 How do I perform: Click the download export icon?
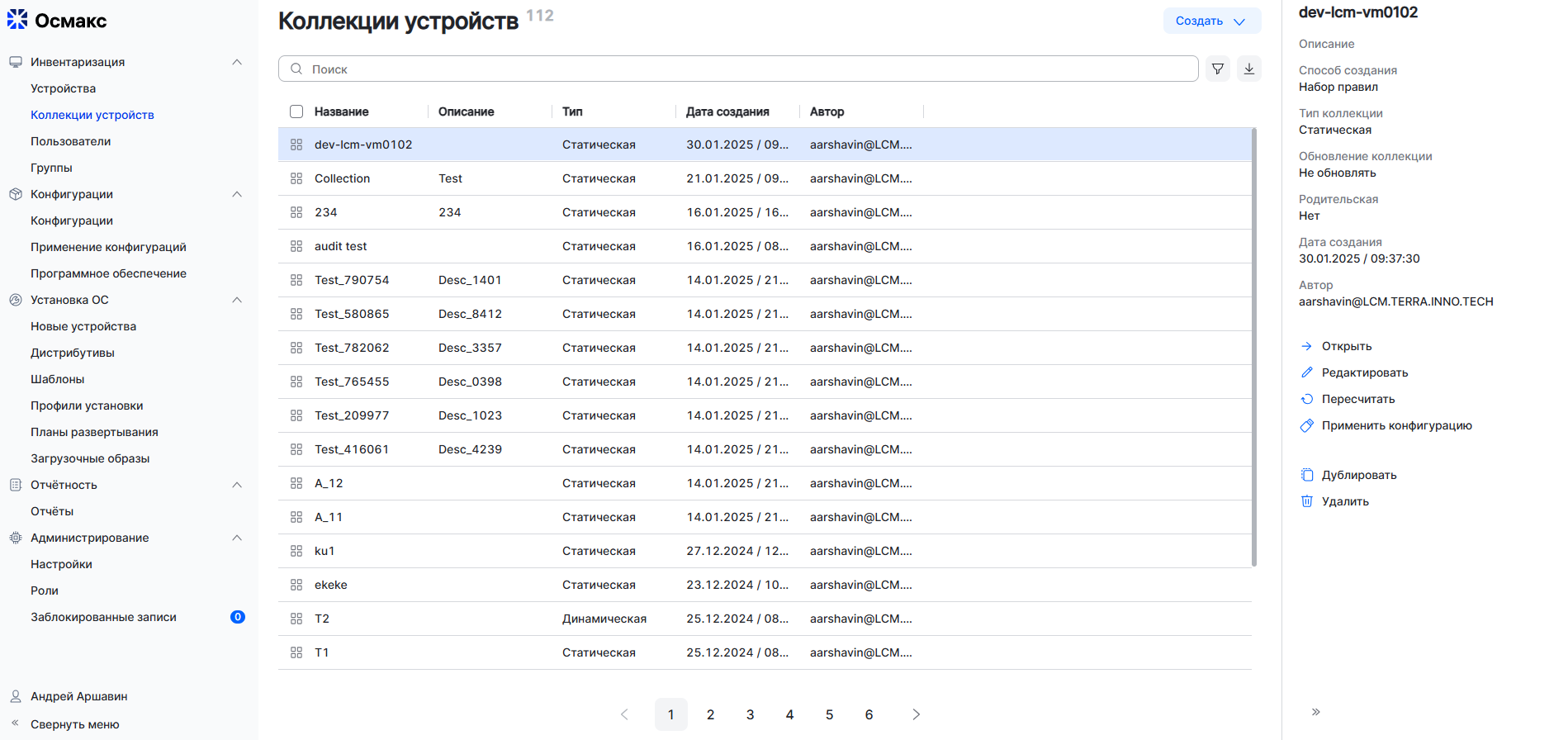(1249, 69)
